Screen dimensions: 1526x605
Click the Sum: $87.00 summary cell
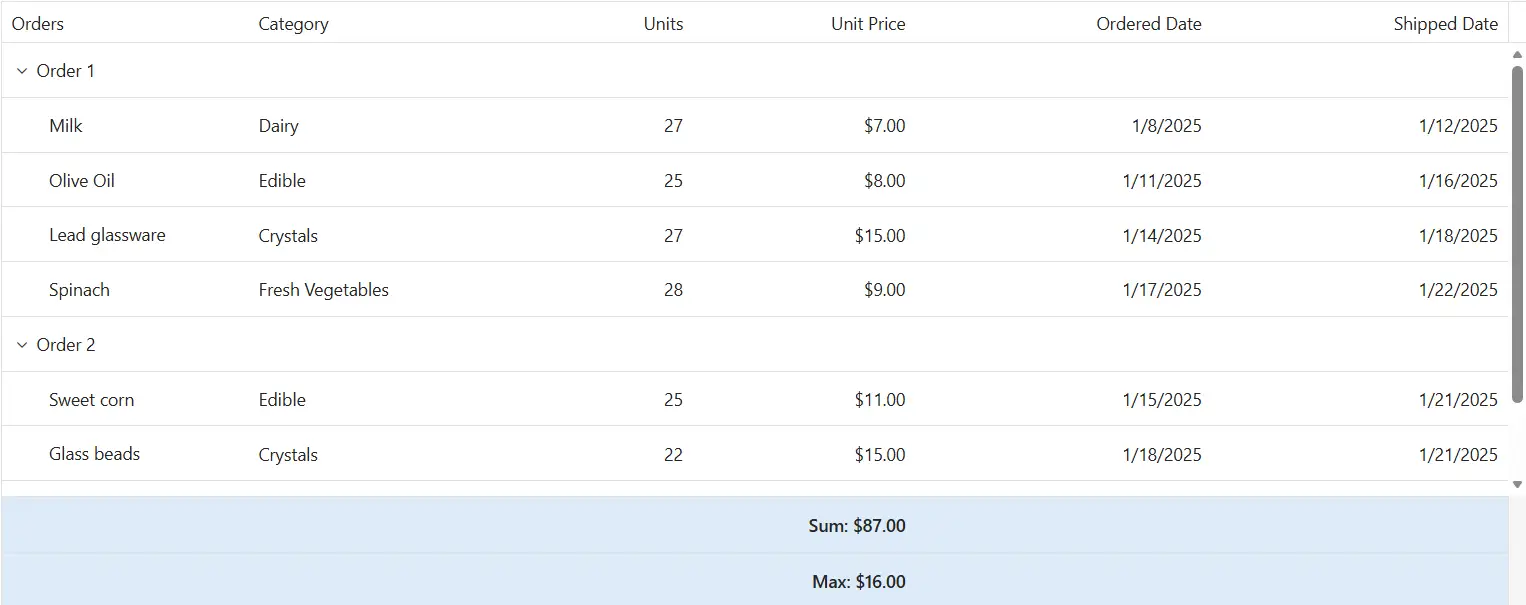pyautogui.click(x=857, y=526)
